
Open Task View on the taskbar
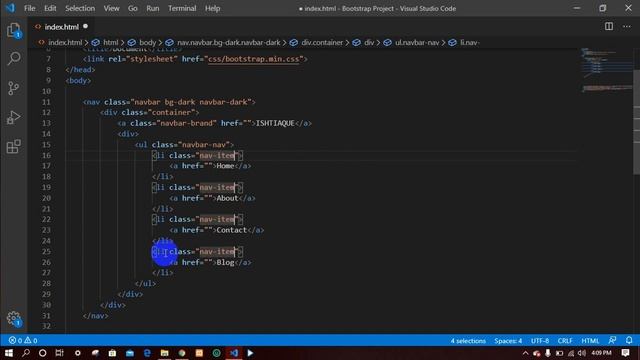(x=60, y=353)
